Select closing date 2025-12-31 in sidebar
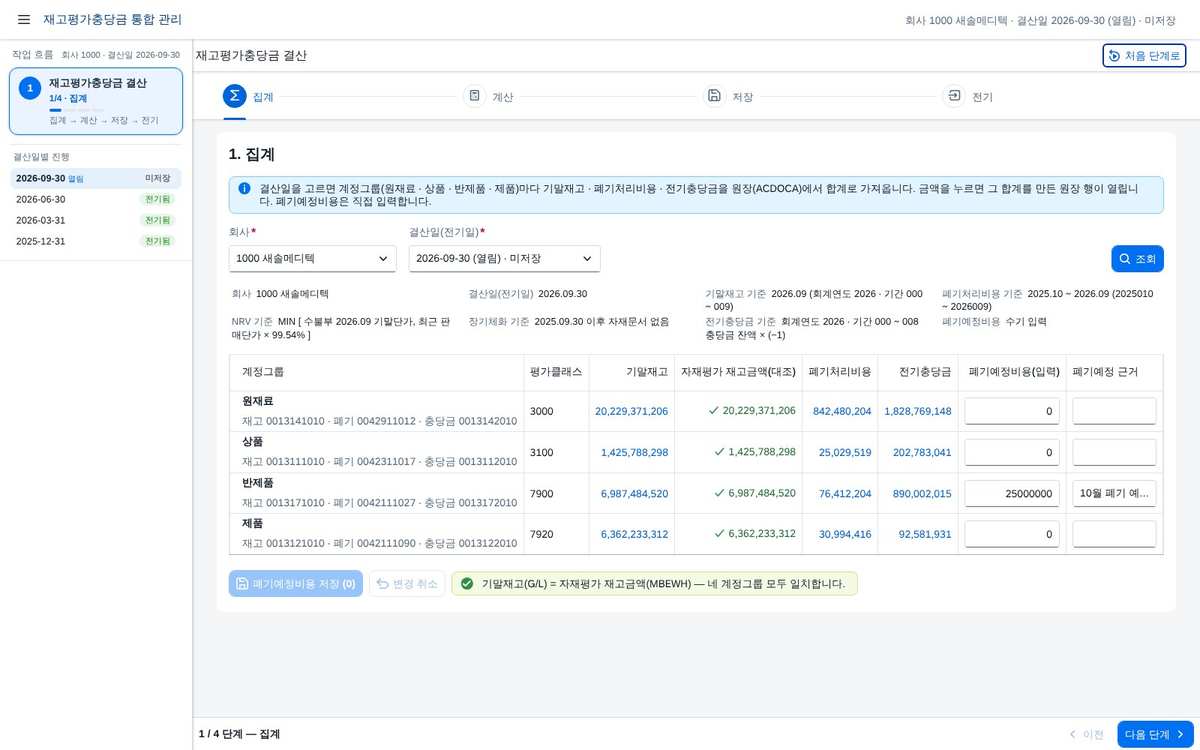This screenshot has width=1200, height=750. point(96,241)
